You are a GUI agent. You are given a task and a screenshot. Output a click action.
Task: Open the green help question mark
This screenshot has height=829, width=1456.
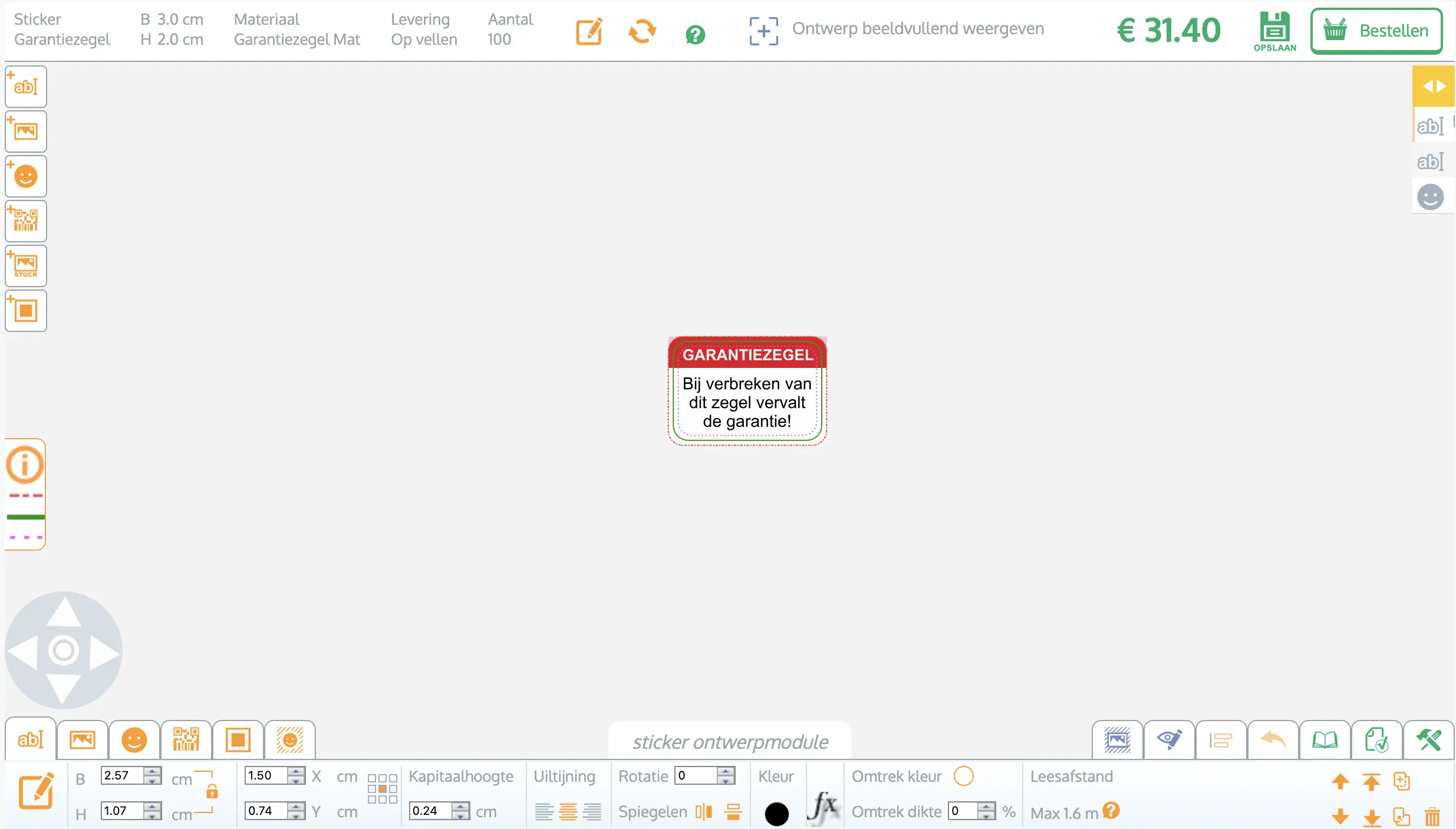(x=696, y=35)
